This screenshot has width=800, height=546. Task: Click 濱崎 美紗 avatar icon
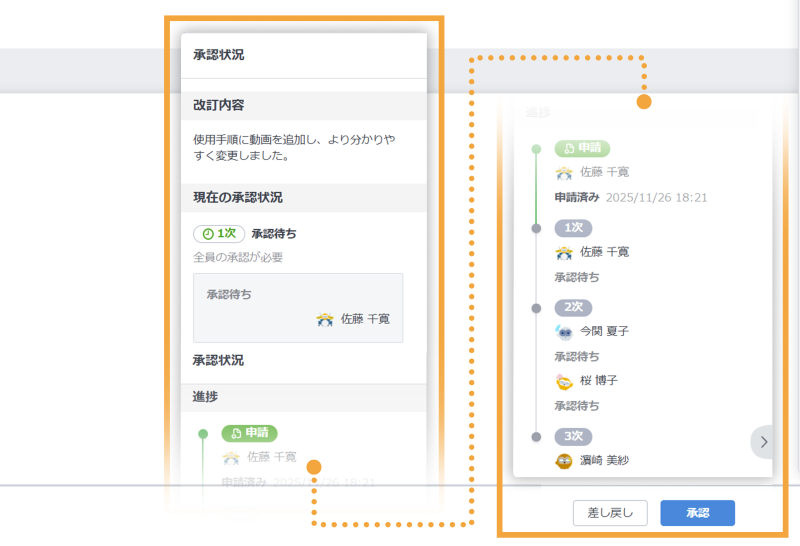click(x=564, y=461)
